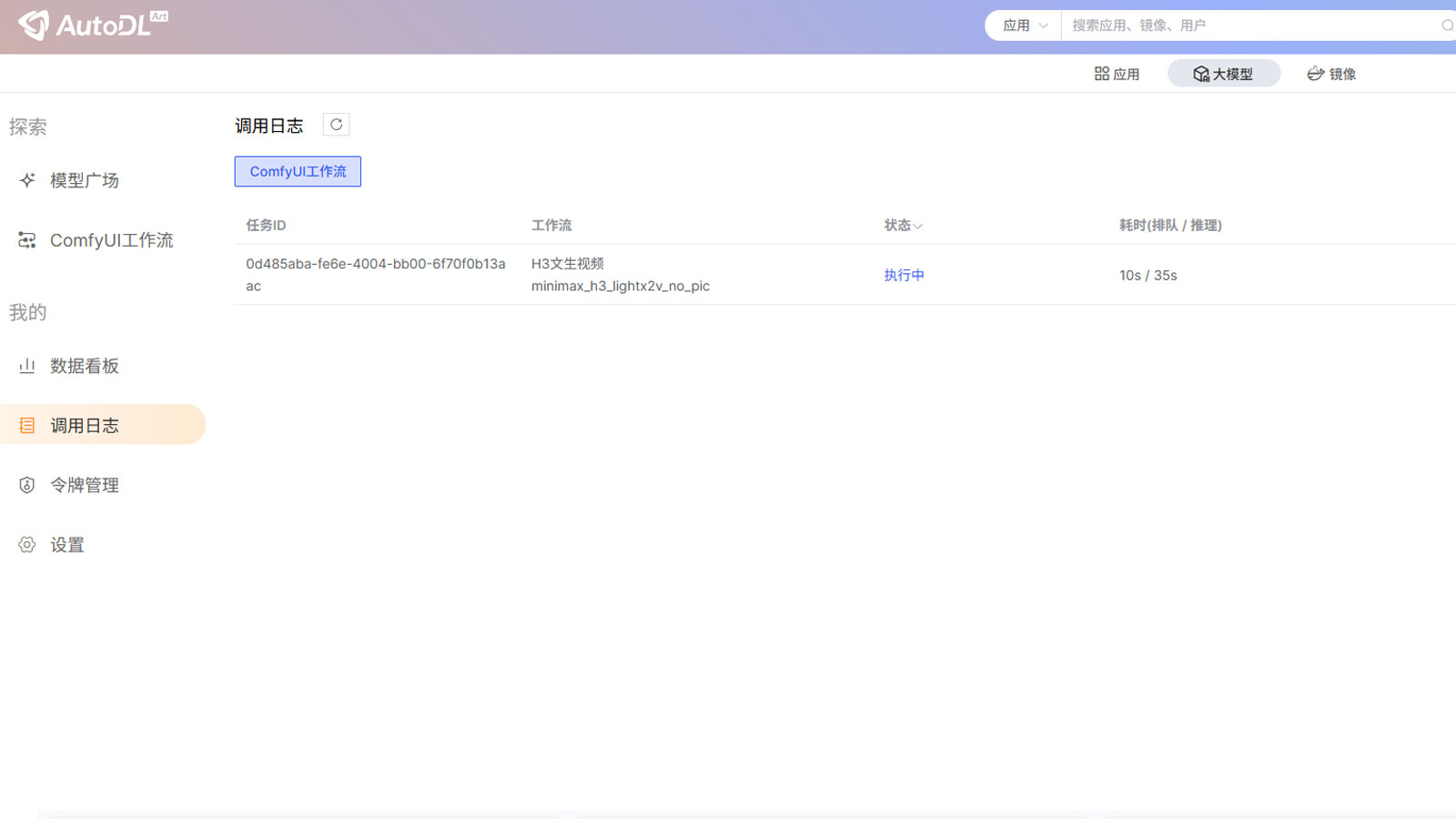1456x819 pixels.
Task: Click workflow name H3文生视频
Action: [x=568, y=263]
